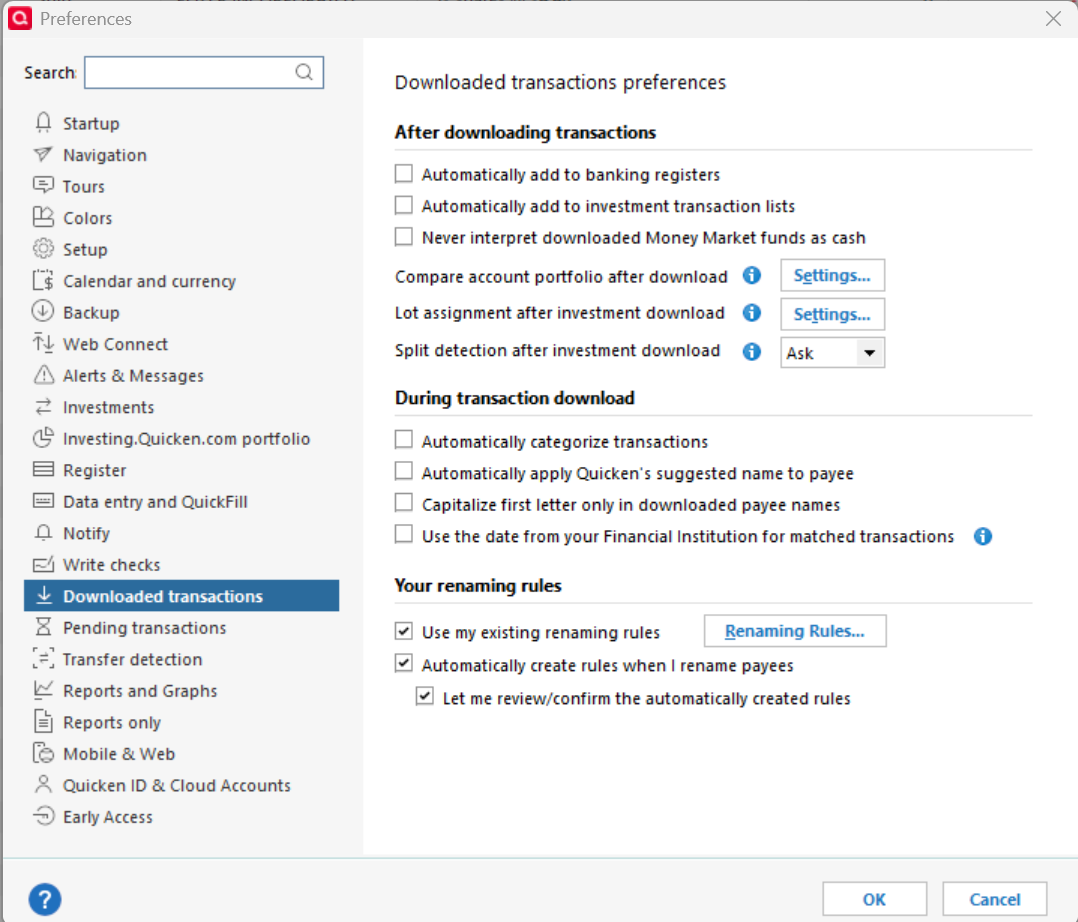This screenshot has width=1078, height=922.
Task: Click the Data entry keyboard icon
Action: click(43, 501)
